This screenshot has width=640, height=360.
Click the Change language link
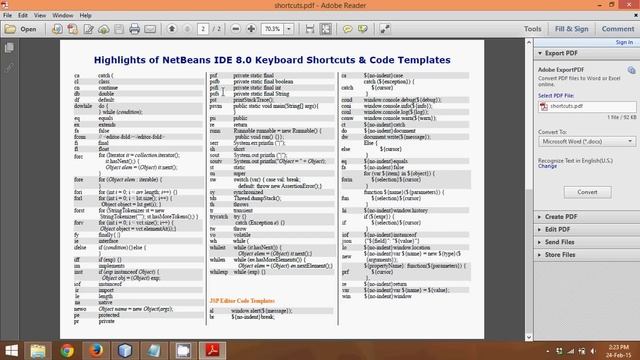547,166
